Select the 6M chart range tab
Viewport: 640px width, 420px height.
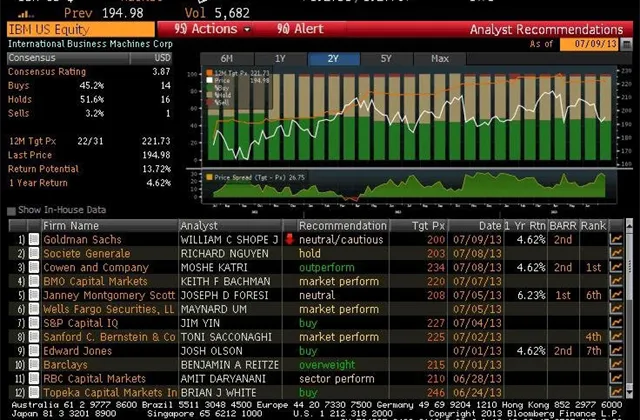(x=227, y=59)
